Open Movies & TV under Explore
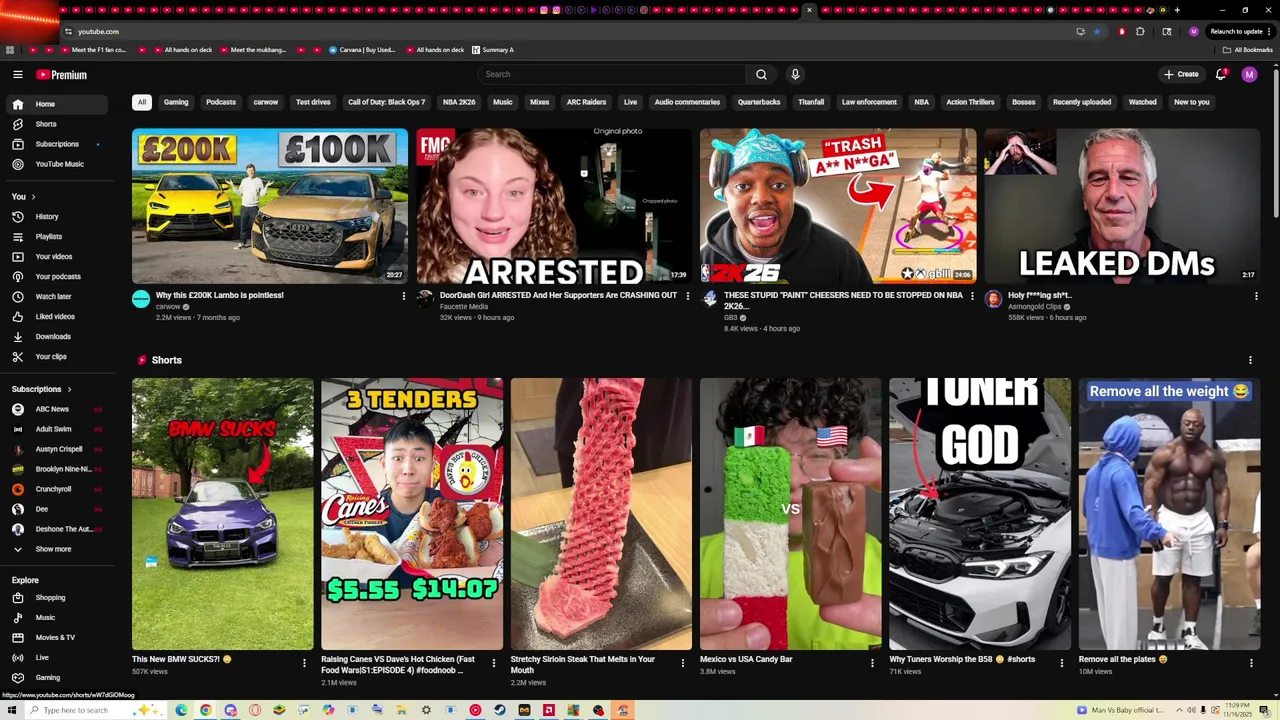This screenshot has width=1280, height=720. tap(58, 638)
